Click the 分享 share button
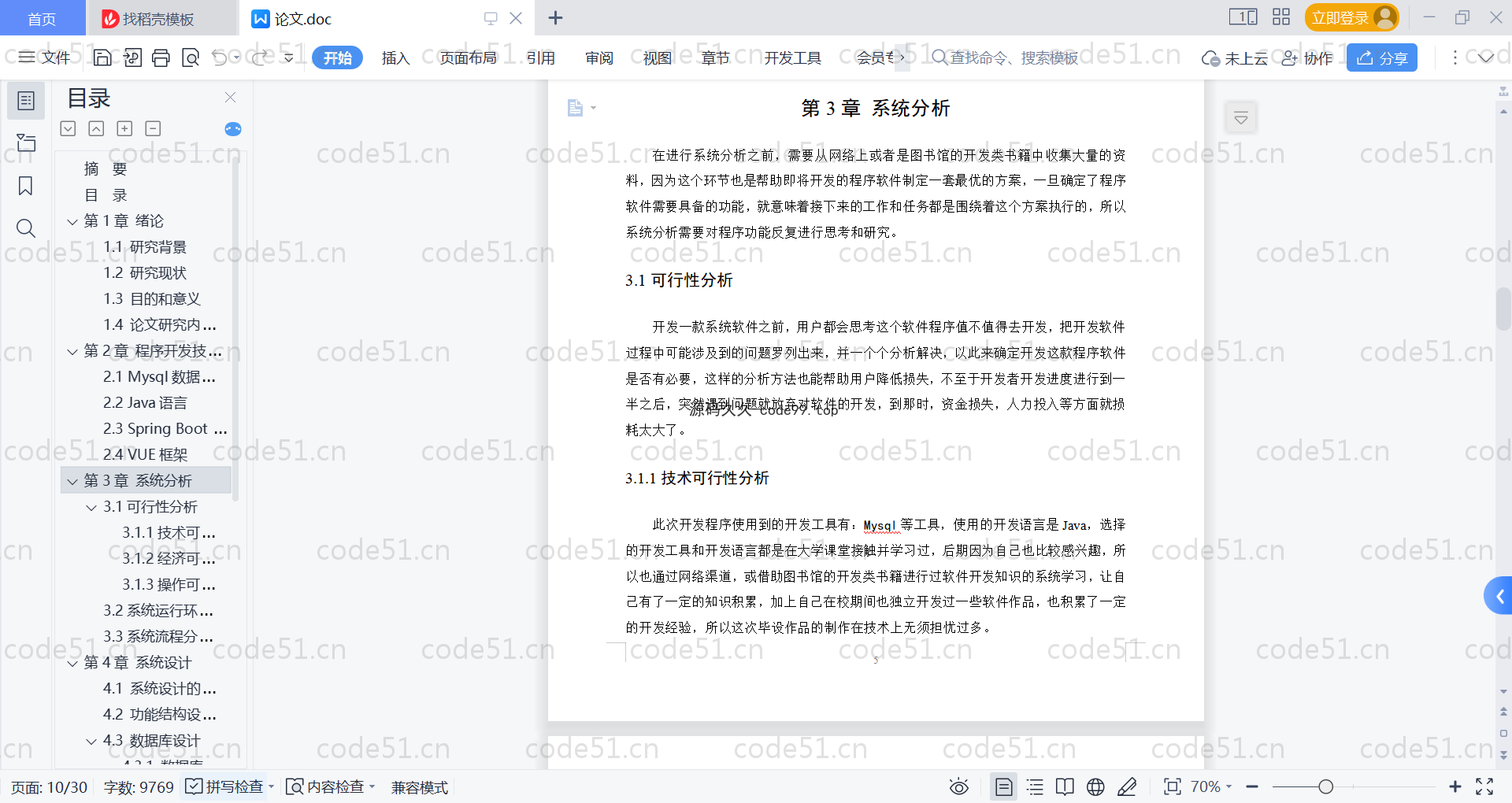Screen dimensions: 1512x803 1382,57
